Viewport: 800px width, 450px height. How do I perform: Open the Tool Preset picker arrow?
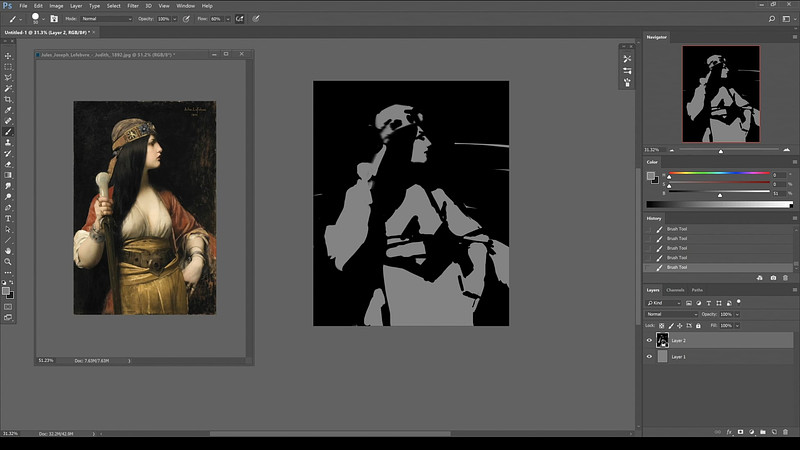coord(20,19)
